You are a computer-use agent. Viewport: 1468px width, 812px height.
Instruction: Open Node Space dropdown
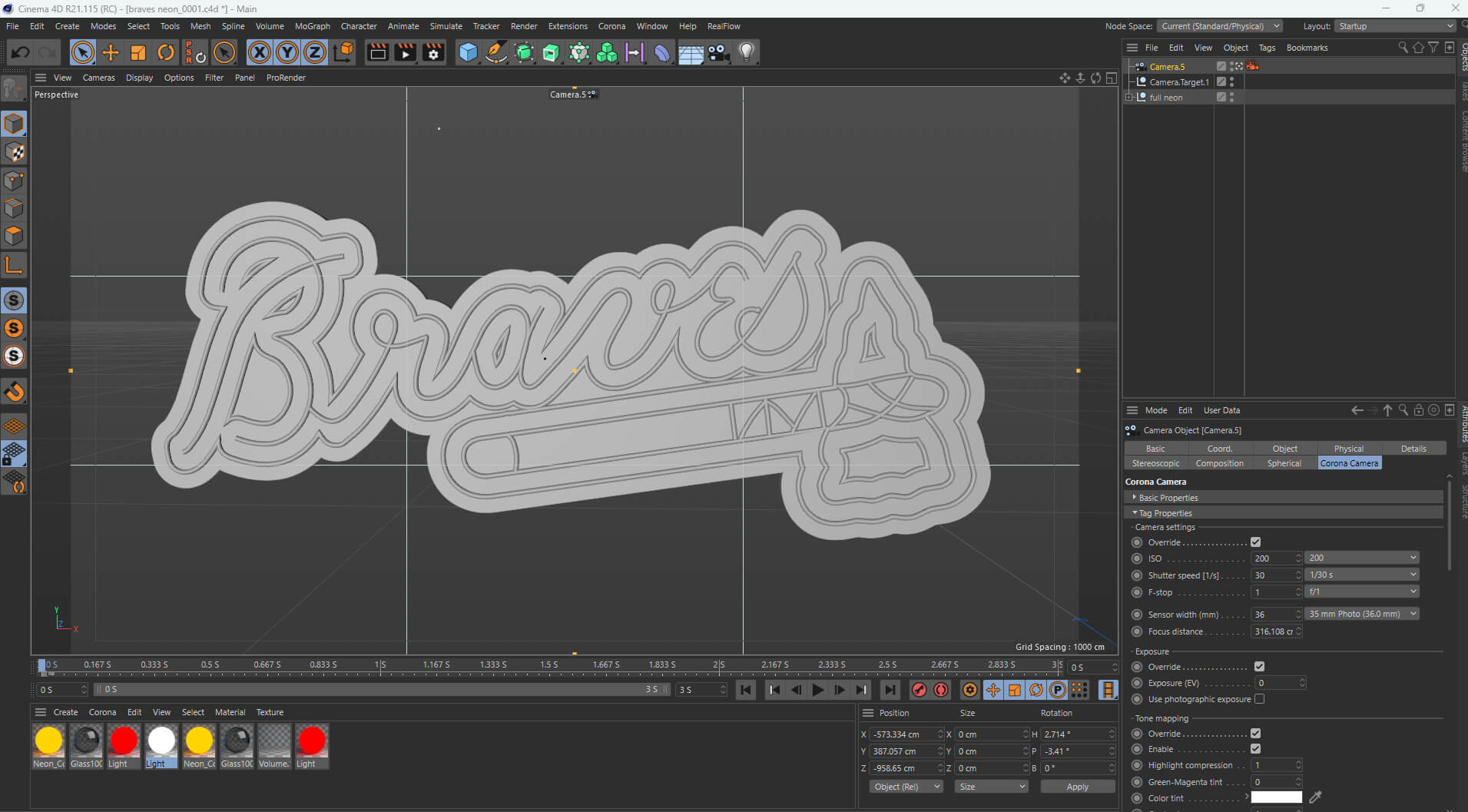pos(1219,26)
